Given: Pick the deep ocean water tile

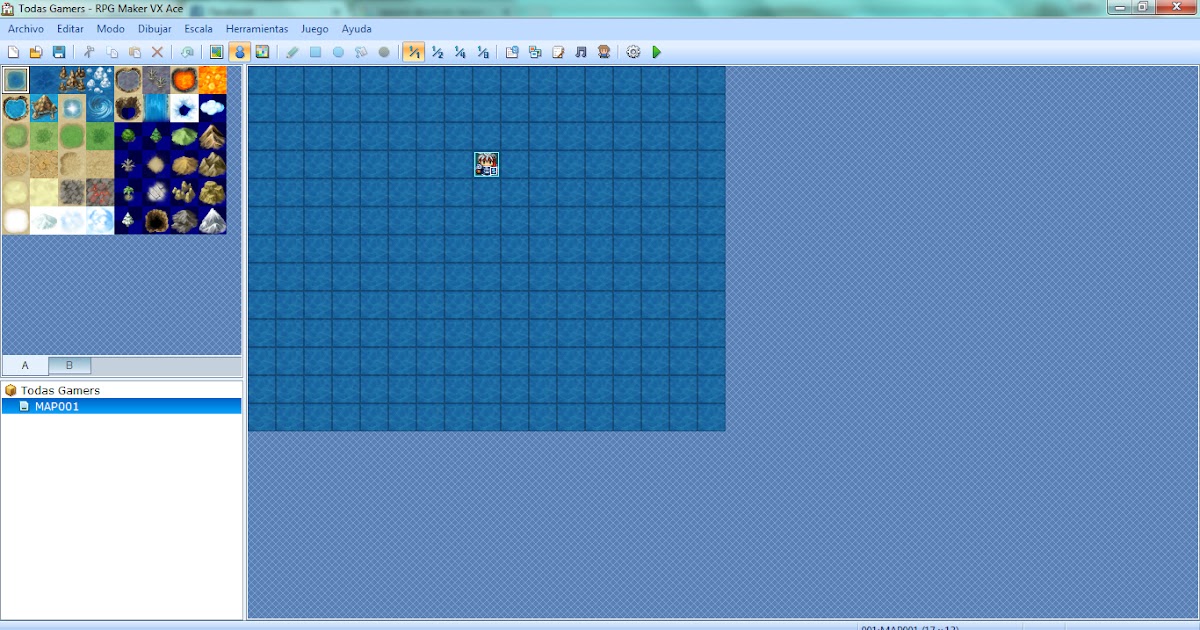Looking at the screenshot, I should point(44,80).
